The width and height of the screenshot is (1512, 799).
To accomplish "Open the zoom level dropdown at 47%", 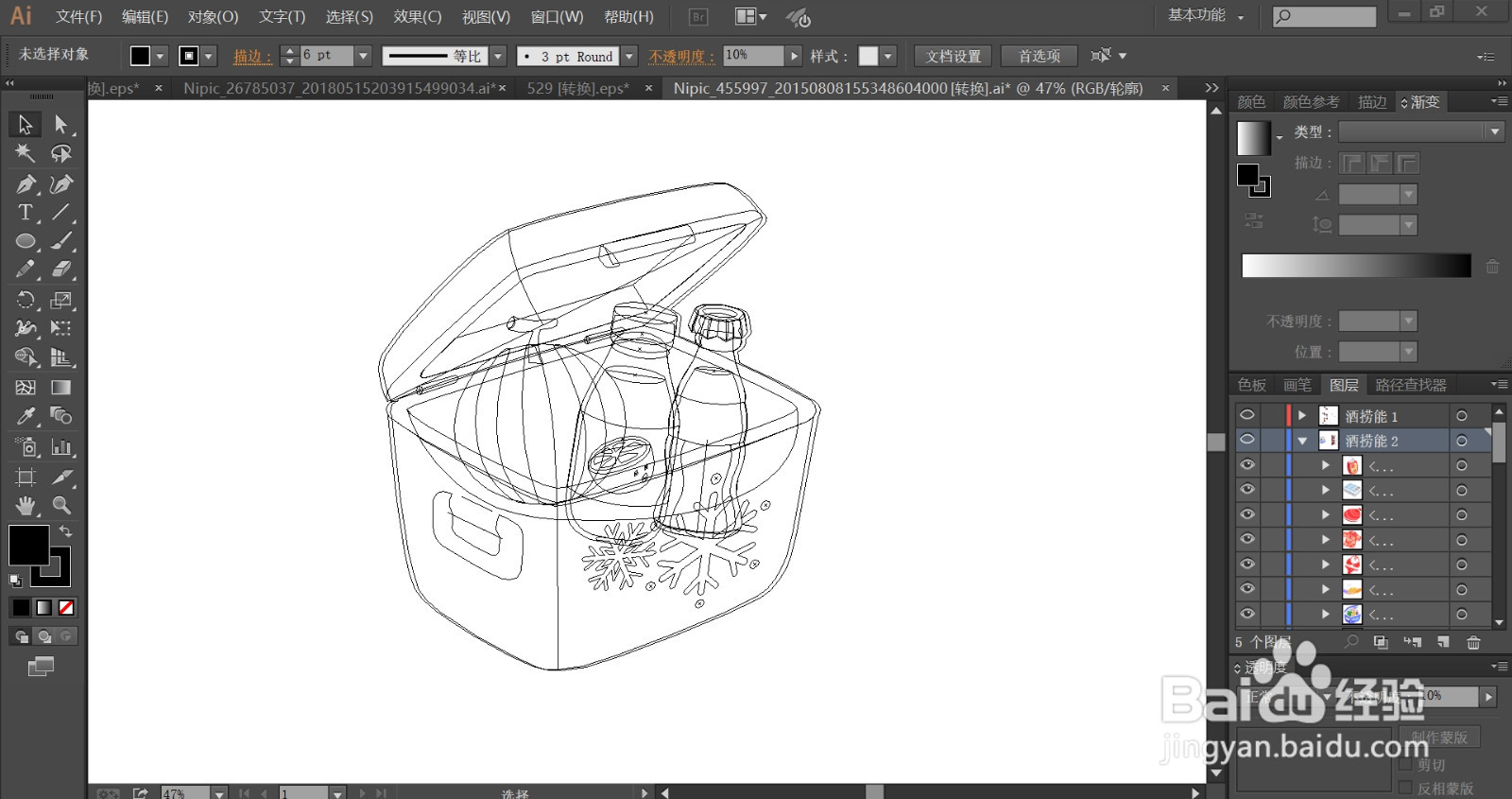I will click(x=219, y=792).
